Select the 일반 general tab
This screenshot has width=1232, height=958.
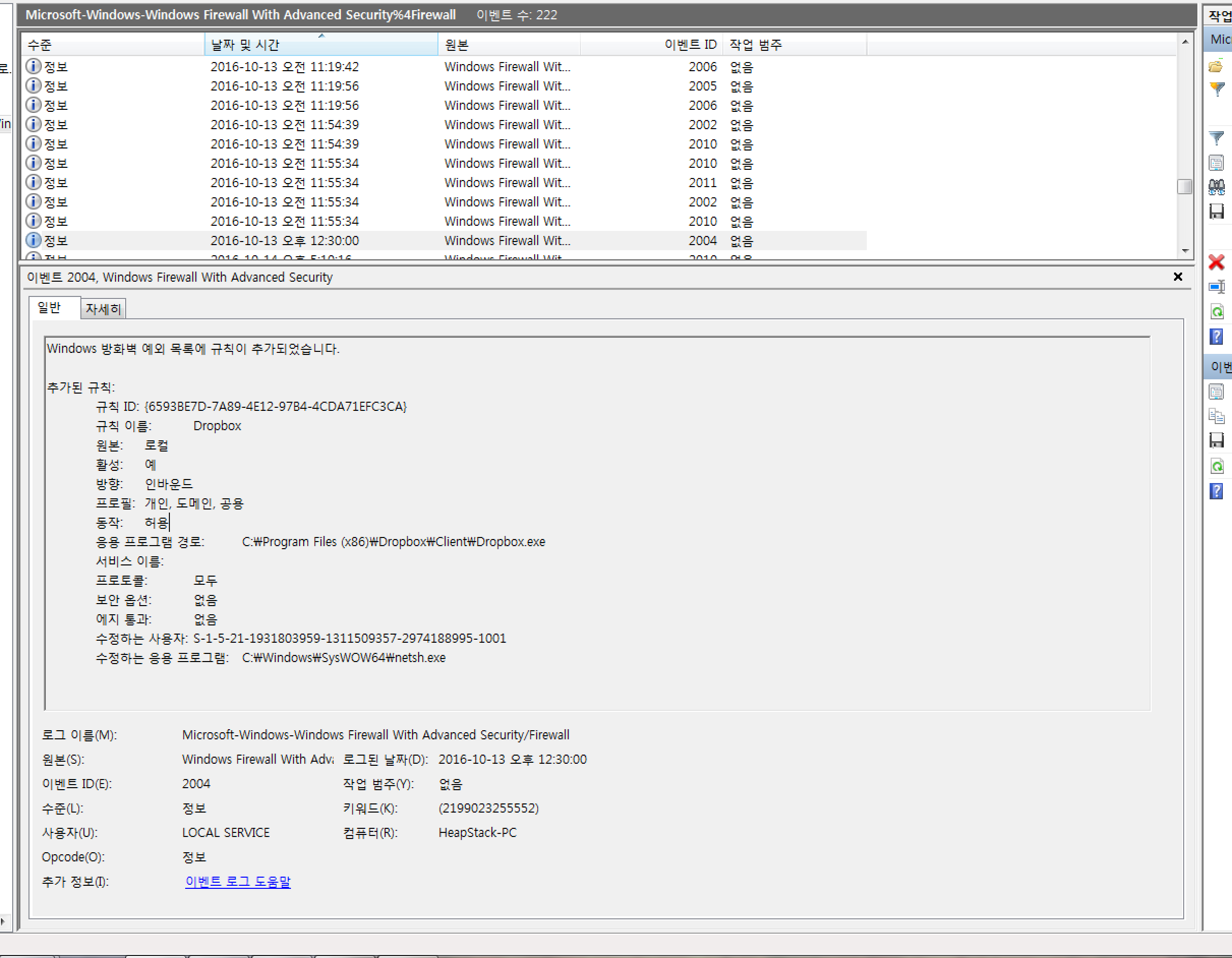tap(49, 308)
